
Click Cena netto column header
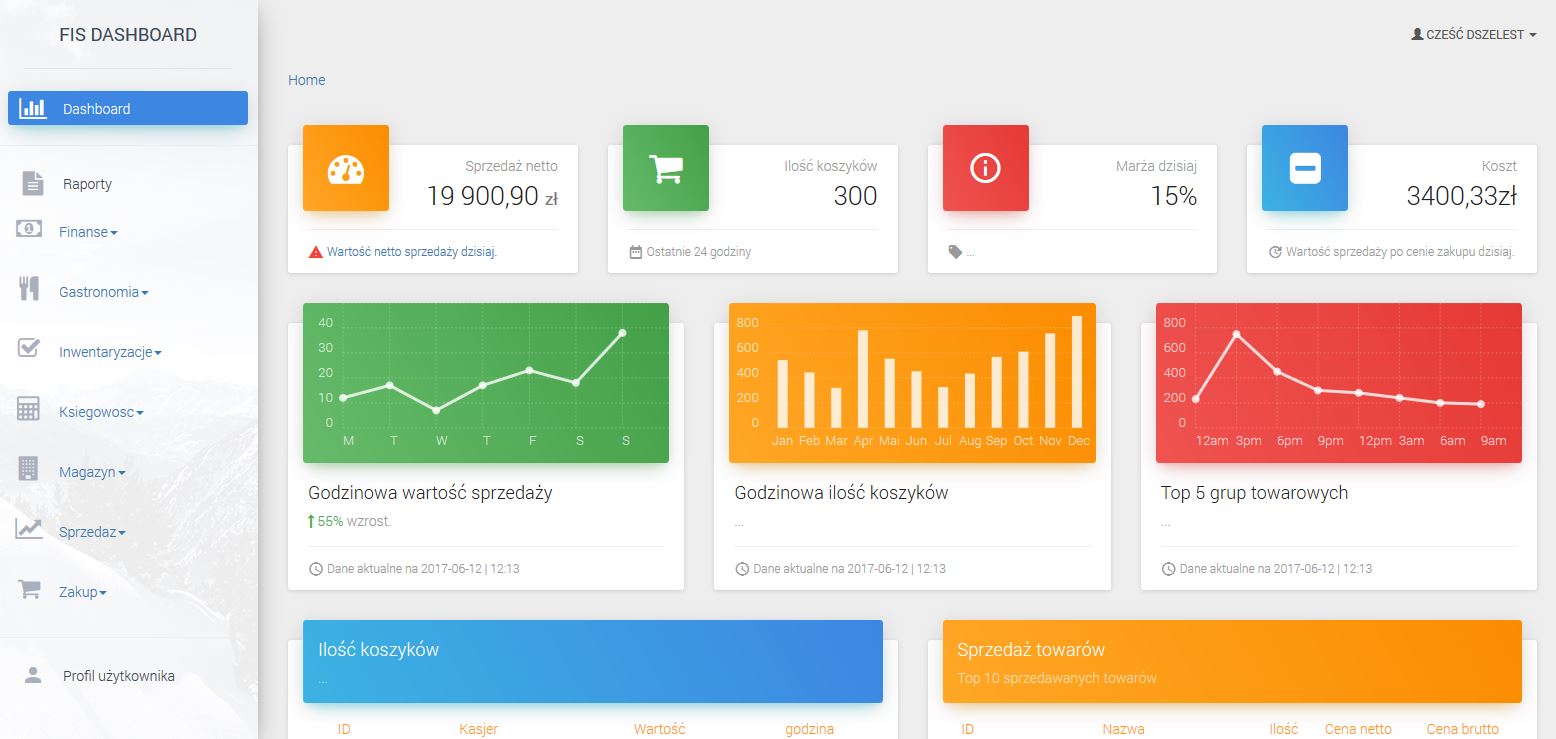click(1358, 729)
